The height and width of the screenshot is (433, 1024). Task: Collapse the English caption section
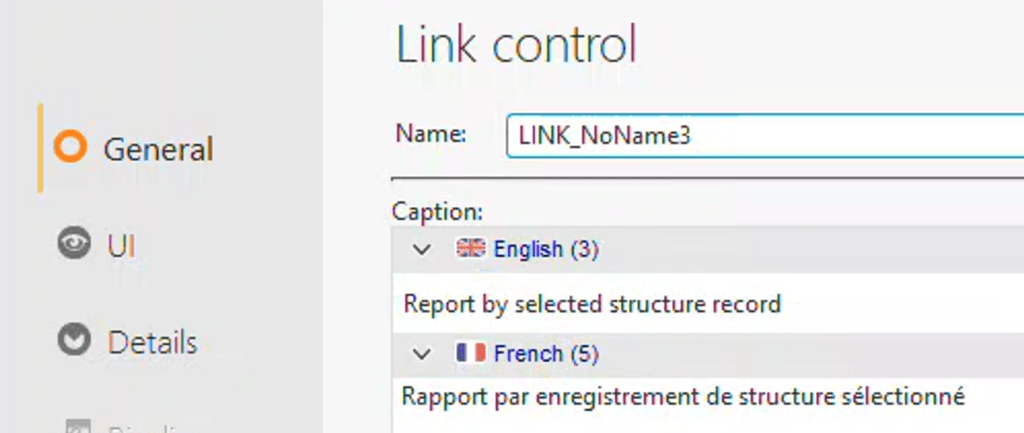(x=423, y=249)
